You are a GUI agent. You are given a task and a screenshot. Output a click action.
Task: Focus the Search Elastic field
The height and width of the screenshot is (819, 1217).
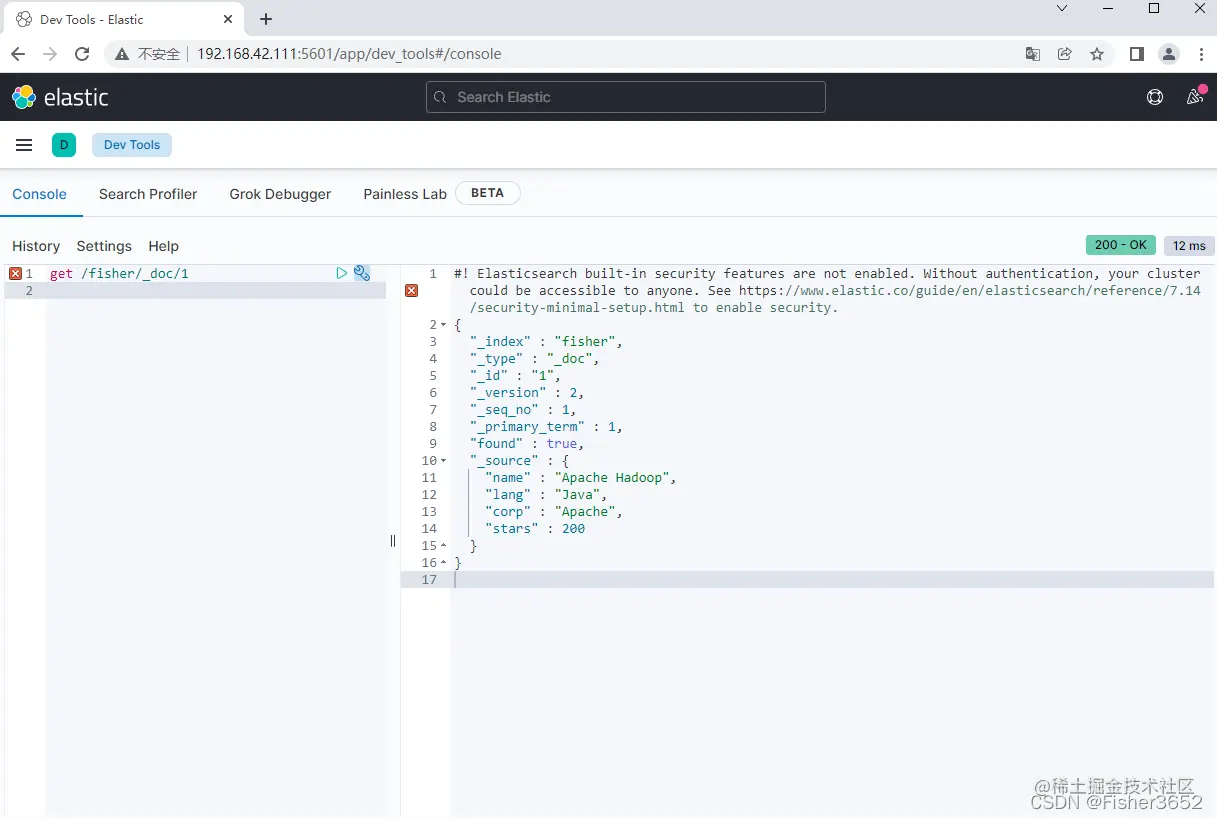(x=625, y=97)
